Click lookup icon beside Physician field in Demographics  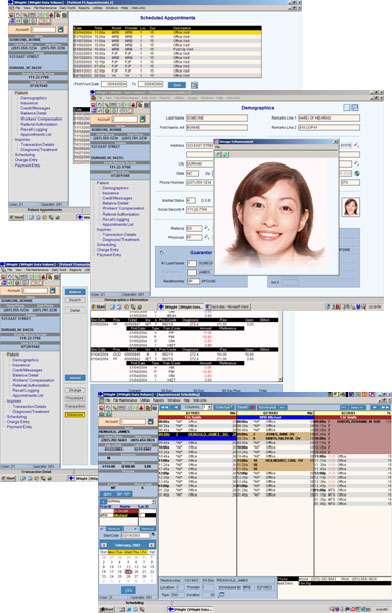pos(206,237)
